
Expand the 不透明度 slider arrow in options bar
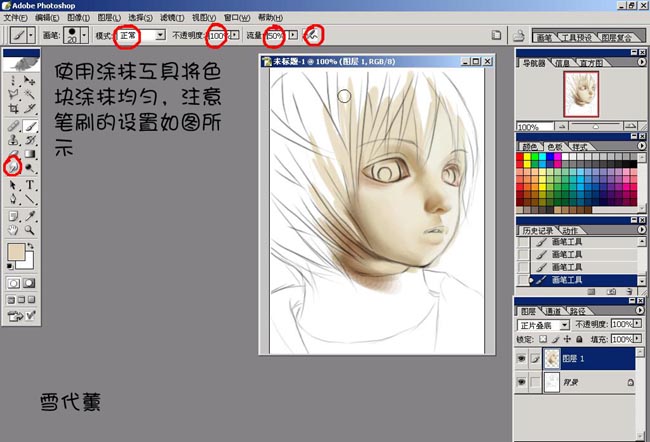(x=234, y=35)
